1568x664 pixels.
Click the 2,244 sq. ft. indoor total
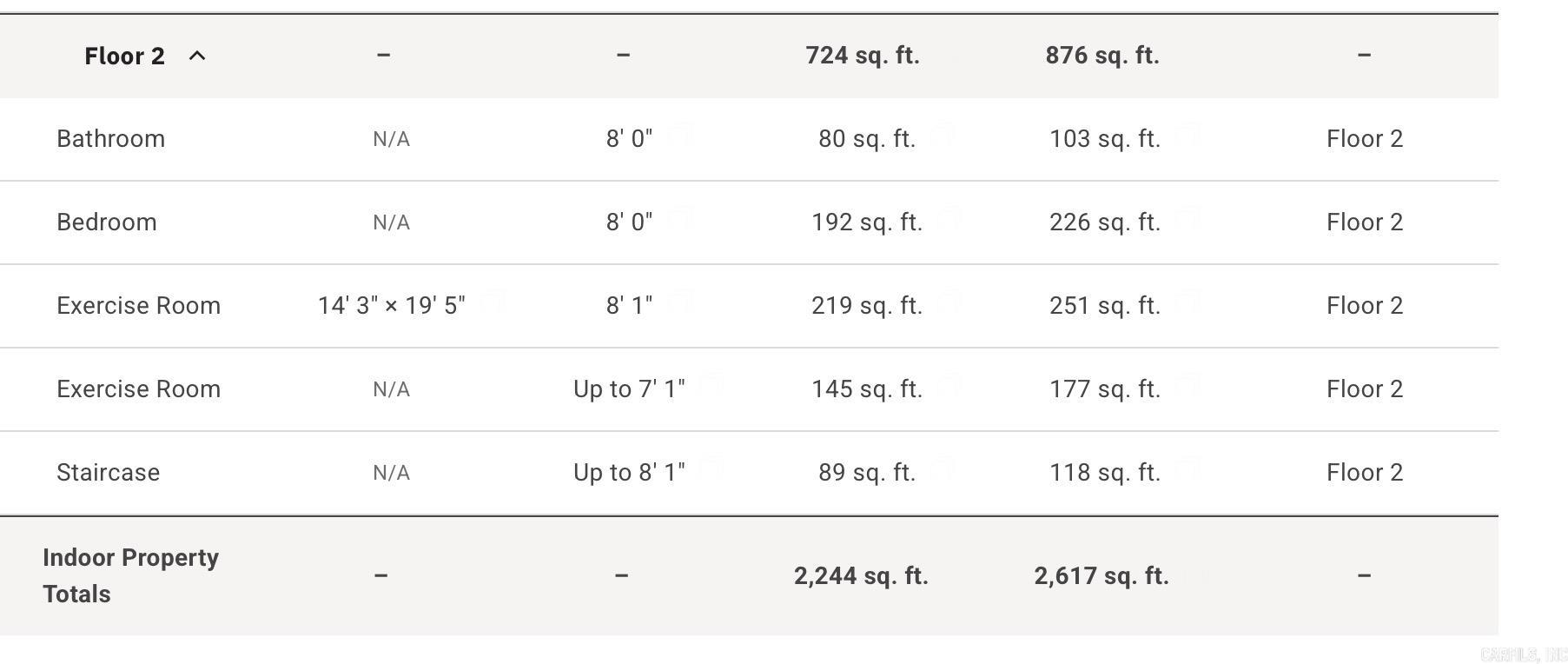[860, 575]
